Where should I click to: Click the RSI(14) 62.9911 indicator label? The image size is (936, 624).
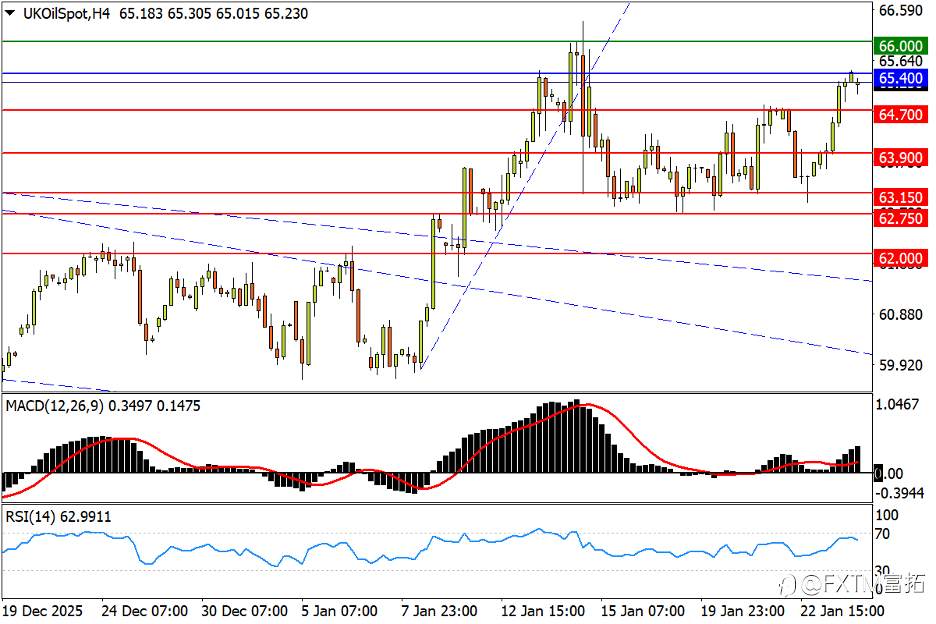coord(58,517)
